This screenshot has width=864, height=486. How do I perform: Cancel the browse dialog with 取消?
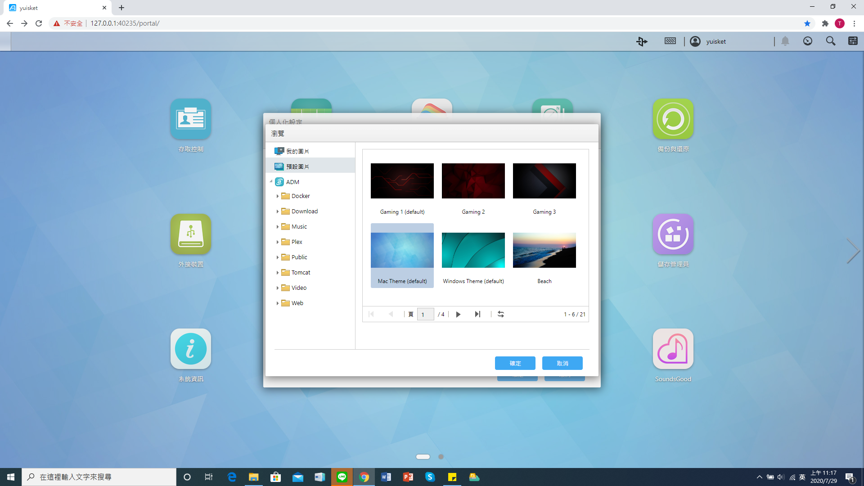562,363
